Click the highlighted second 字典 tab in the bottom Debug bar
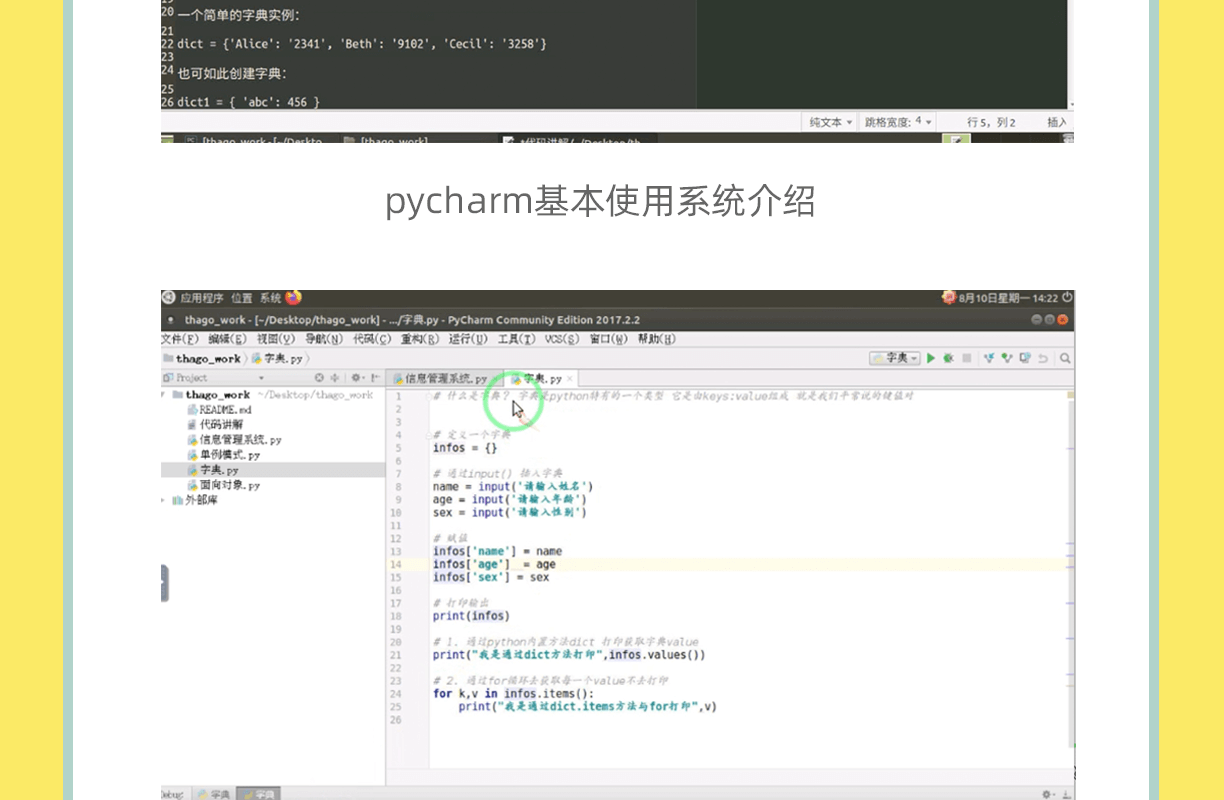Viewport: 1224px width, 800px height. click(x=257, y=794)
